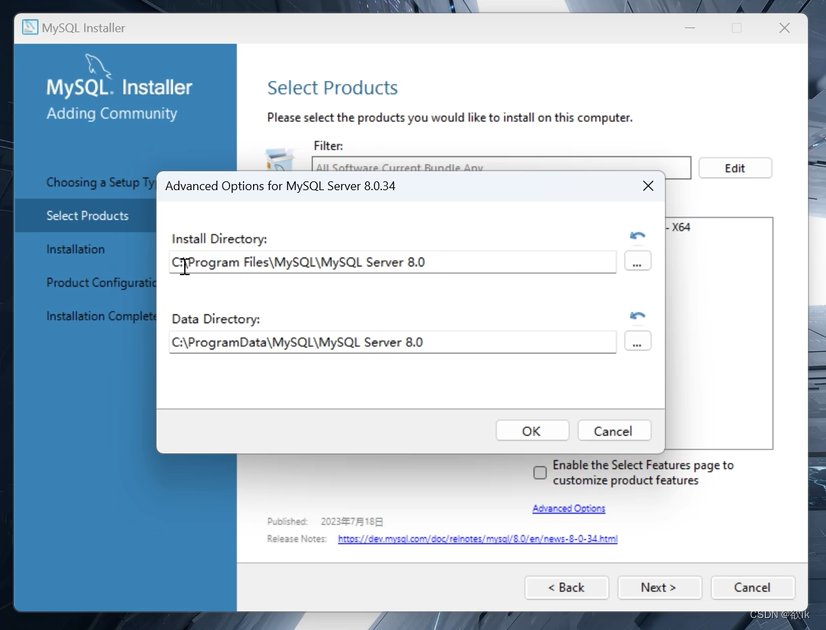Click the 'Select Products' heading
Image resolution: width=826 pixels, height=630 pixels.
pos(332,88)
